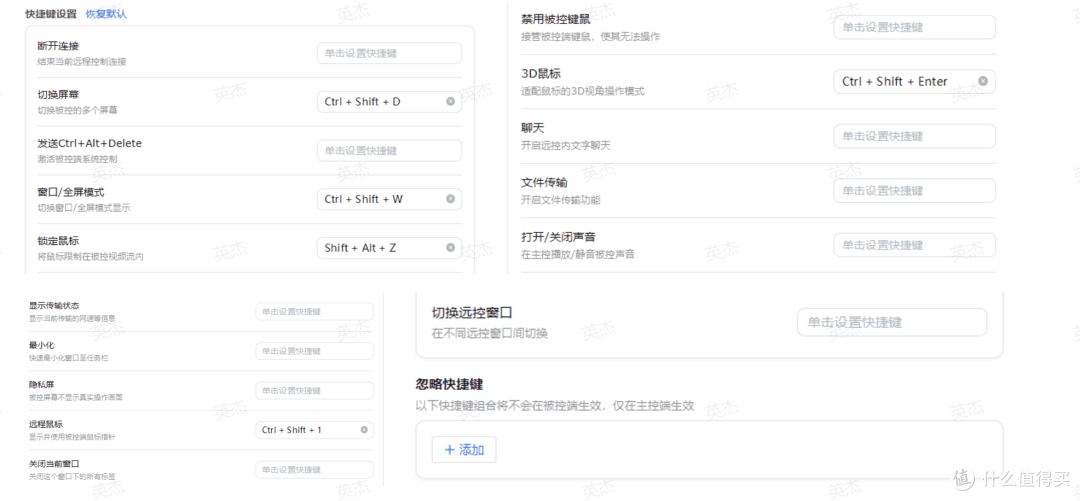The width and height of the screenshot is (1080, 501).
Task: Click description 结束当前远程控制连接
Action: coord(82,61)
